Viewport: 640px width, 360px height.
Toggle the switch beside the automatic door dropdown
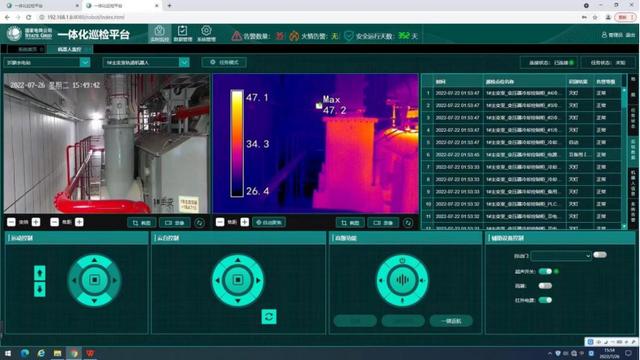coord(600,255)
